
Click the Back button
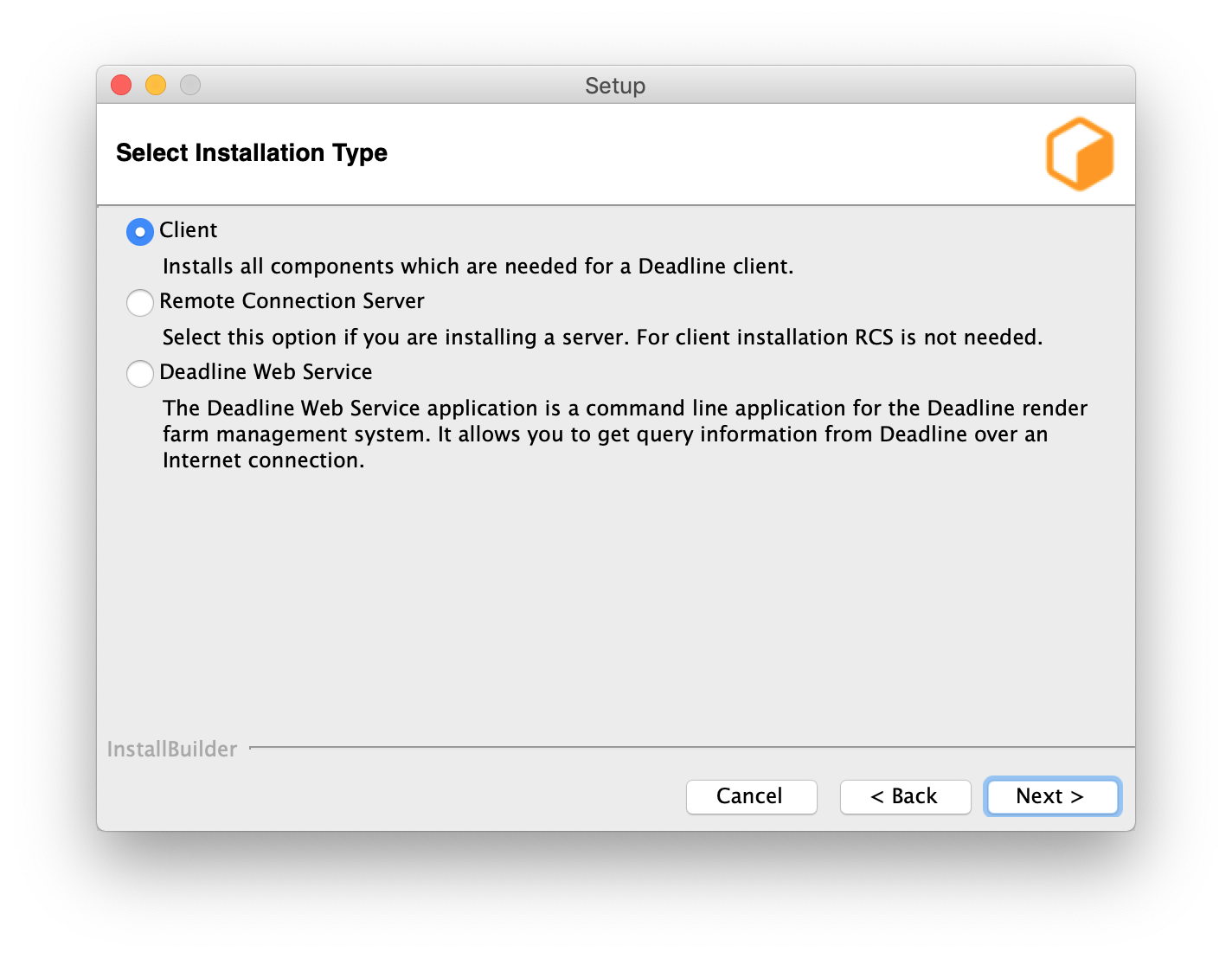[x=905, y=796]
